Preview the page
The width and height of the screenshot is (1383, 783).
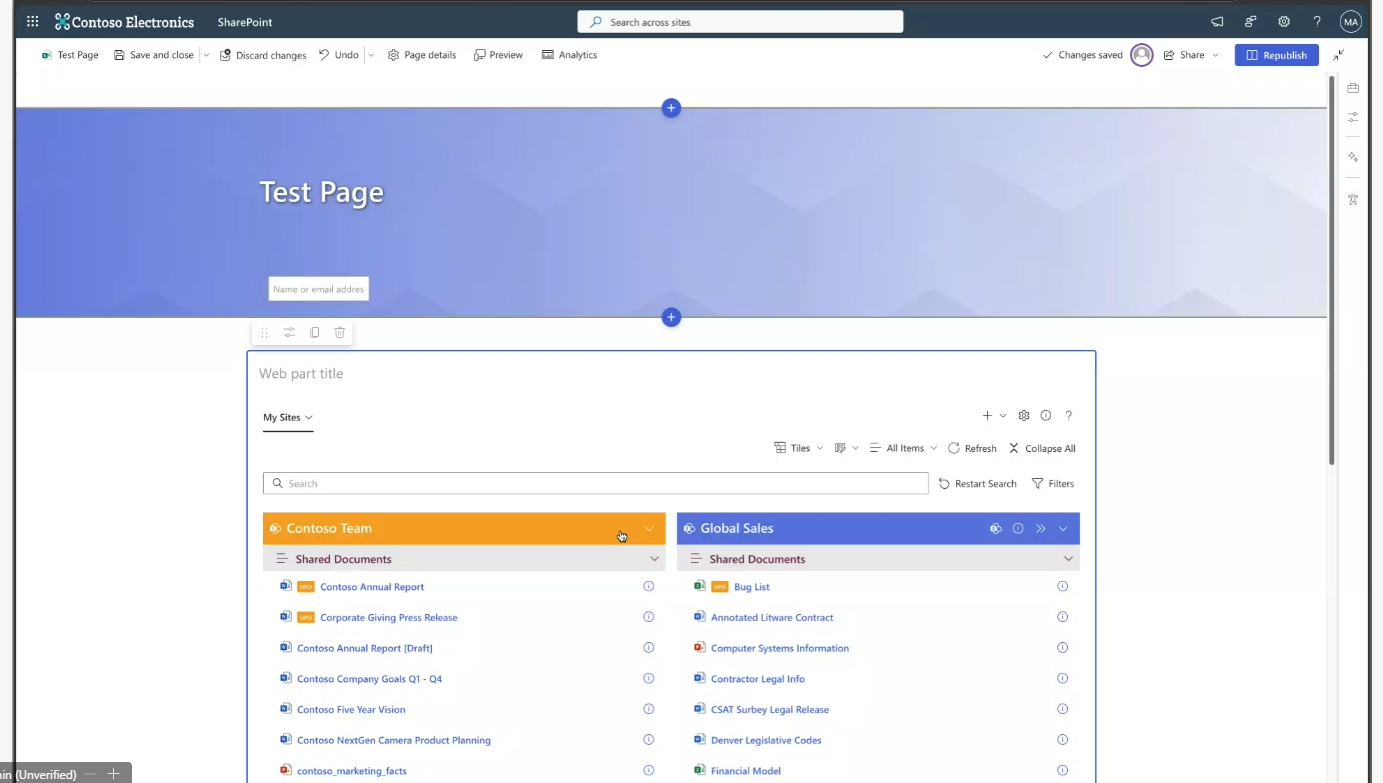pyautogui.click(x=498, y=55)
